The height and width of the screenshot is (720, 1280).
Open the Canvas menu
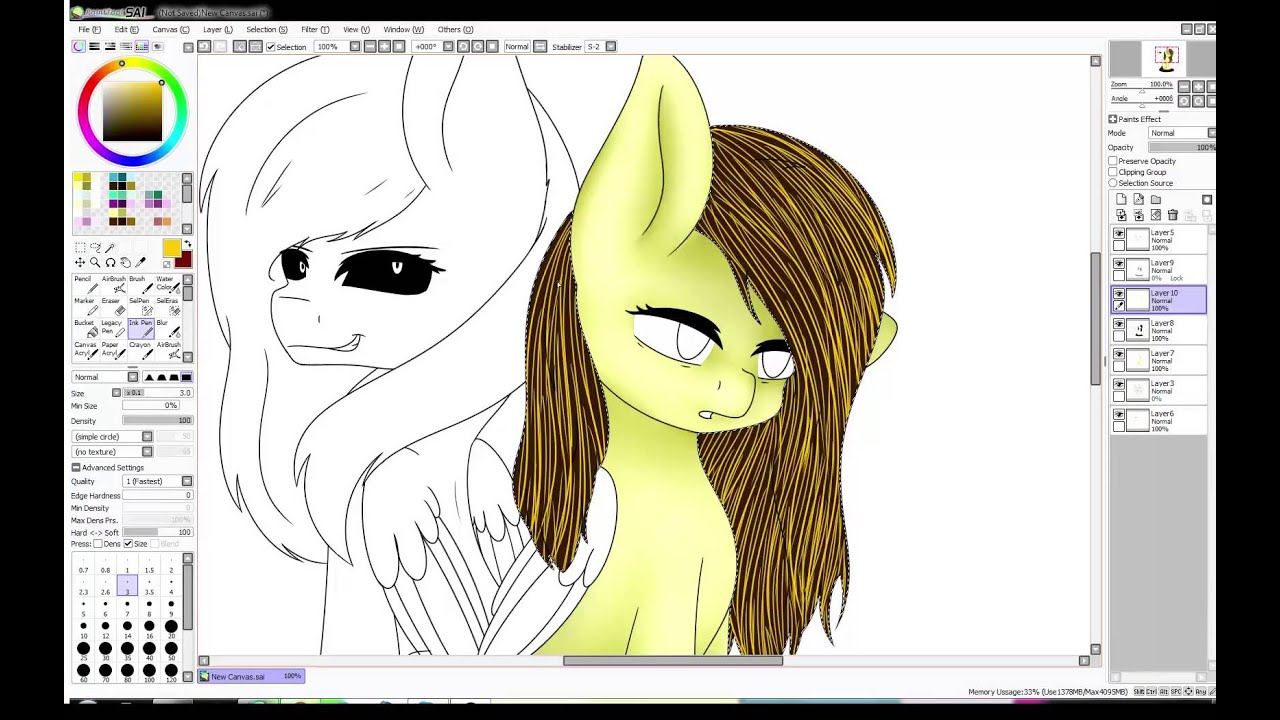pos(170,30)
